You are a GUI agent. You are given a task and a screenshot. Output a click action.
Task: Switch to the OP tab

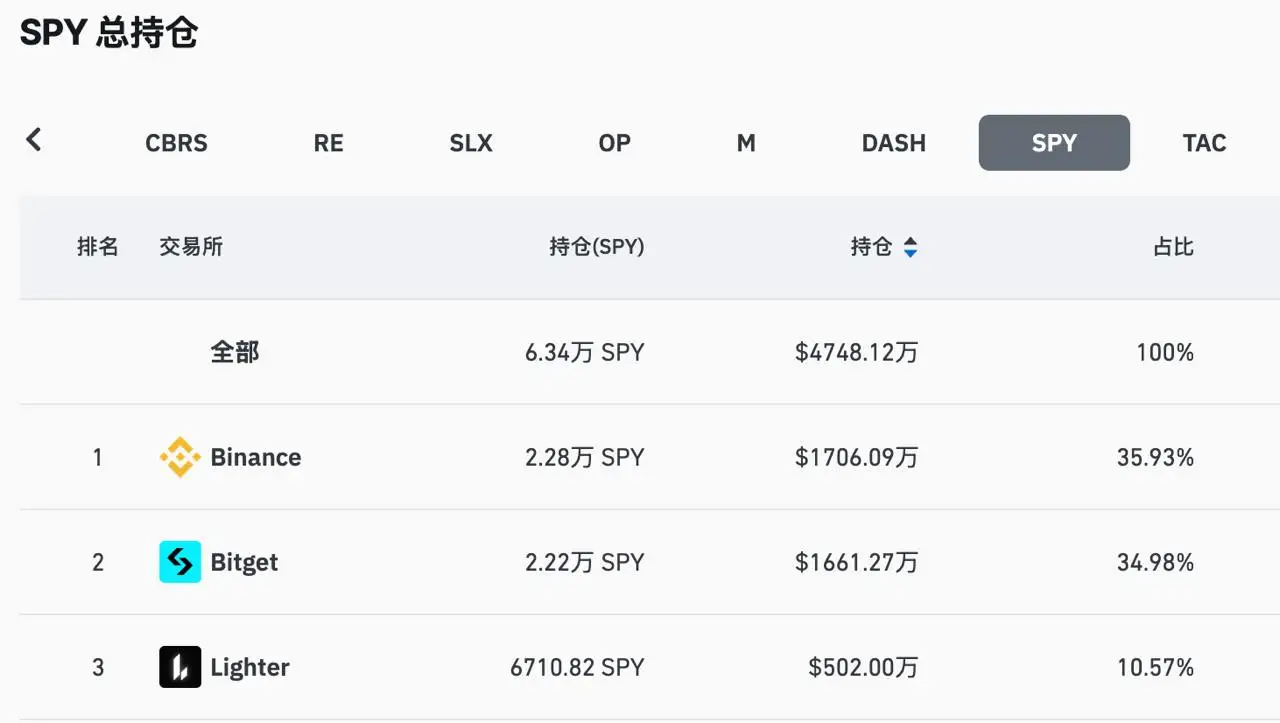615,143
